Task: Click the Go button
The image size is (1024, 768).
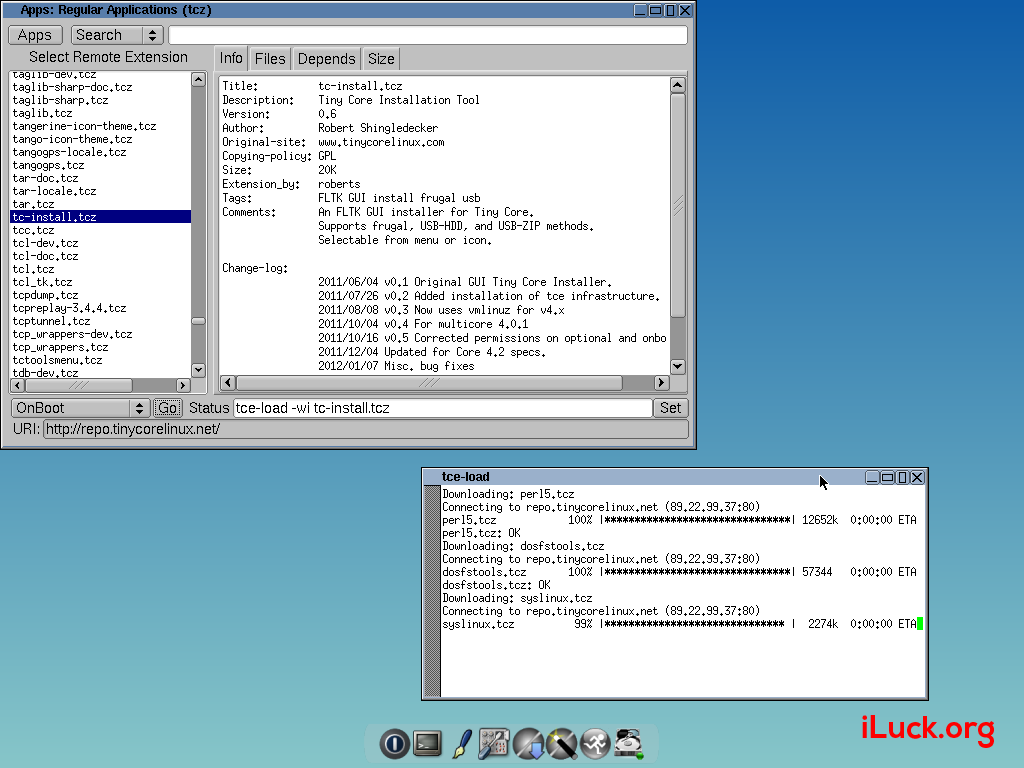Action: [167, 408]
